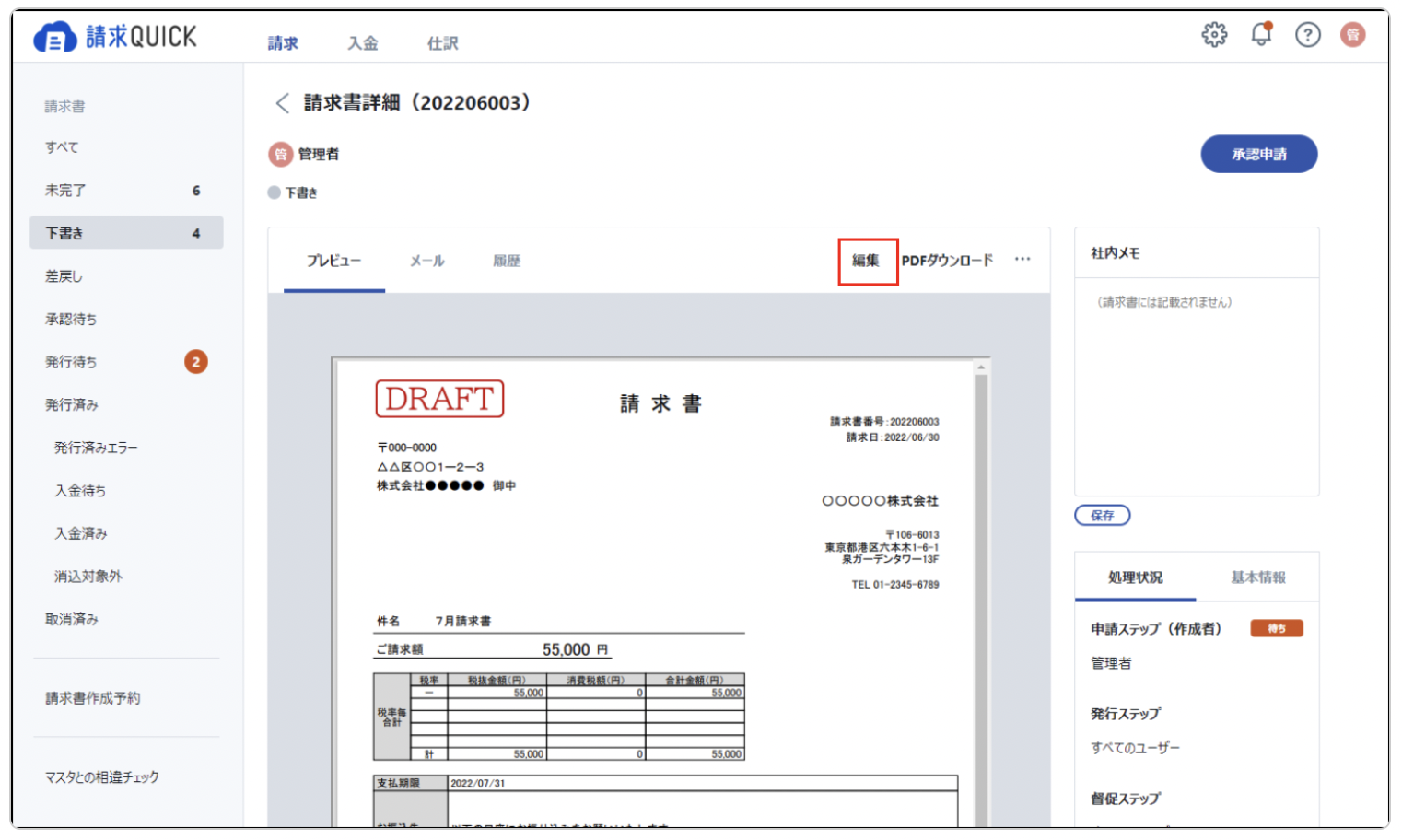
Task: Click the 管理者 avatar badge under title
Action: pyautogui.click(x=280, y=154)
